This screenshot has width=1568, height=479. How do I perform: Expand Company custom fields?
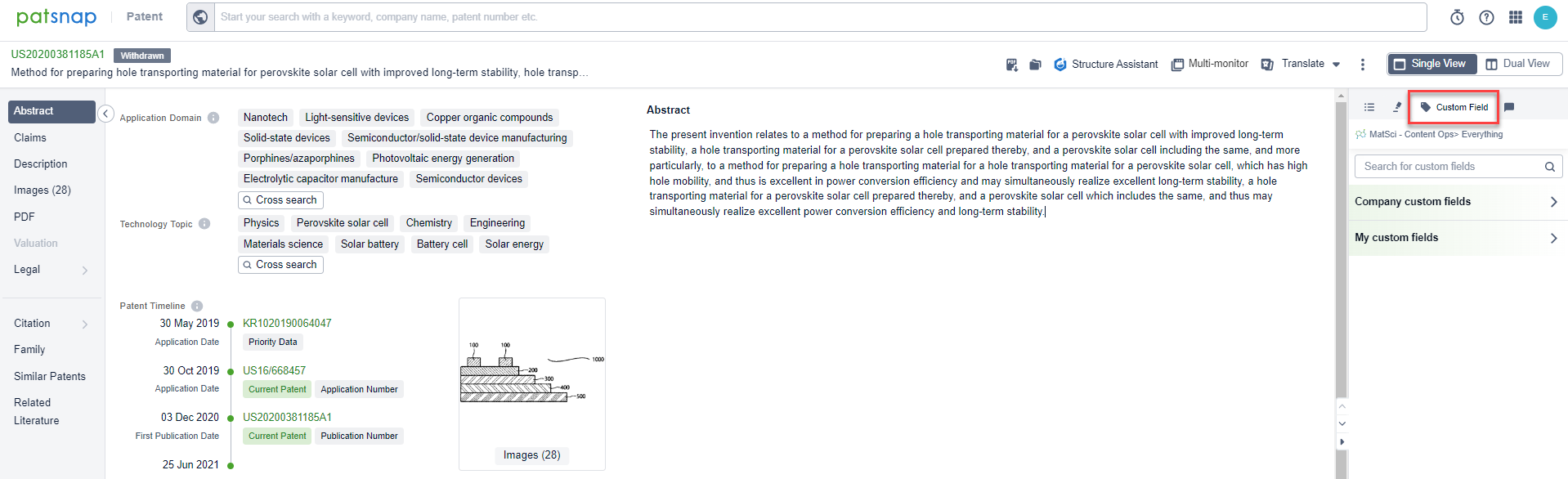click(x=1455, y=202)
